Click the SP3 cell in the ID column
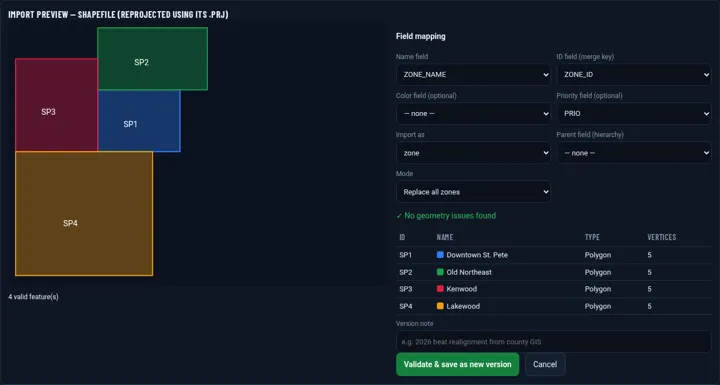This screenshot has height=385, width=720. coord(405,289)
